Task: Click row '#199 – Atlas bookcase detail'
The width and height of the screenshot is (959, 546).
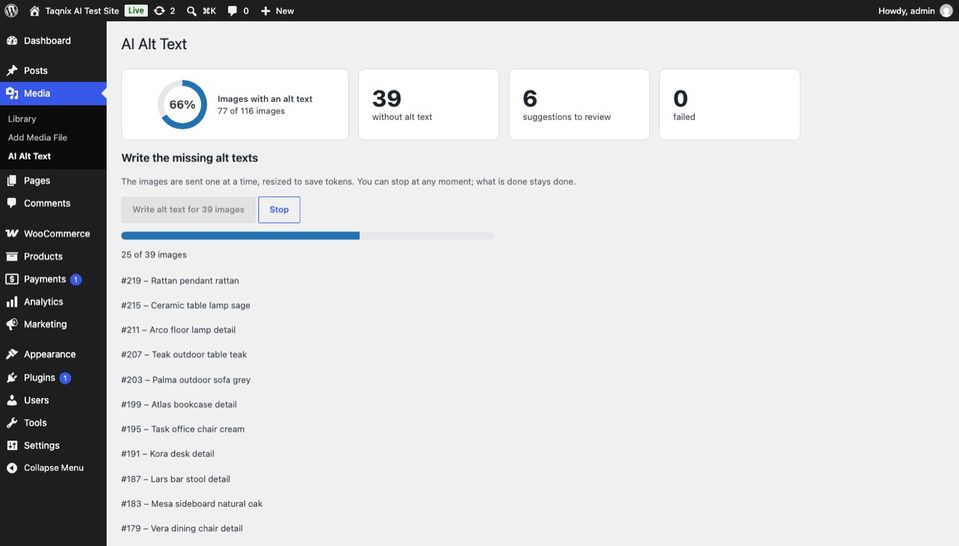Action: [179, 404]
